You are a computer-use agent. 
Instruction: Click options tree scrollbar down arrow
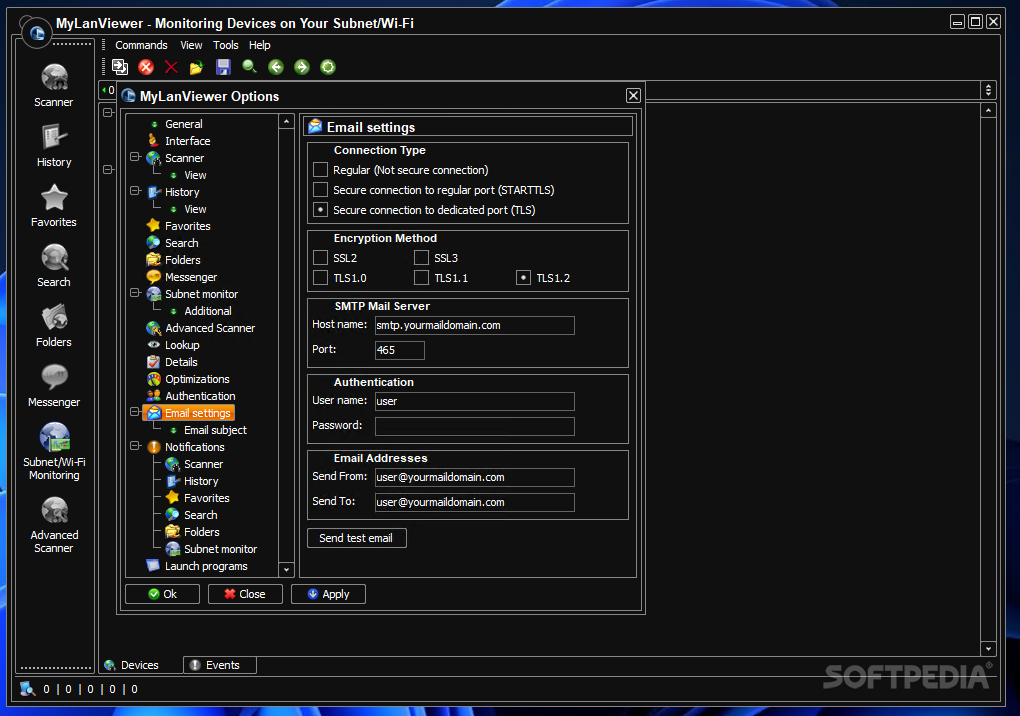286,570
